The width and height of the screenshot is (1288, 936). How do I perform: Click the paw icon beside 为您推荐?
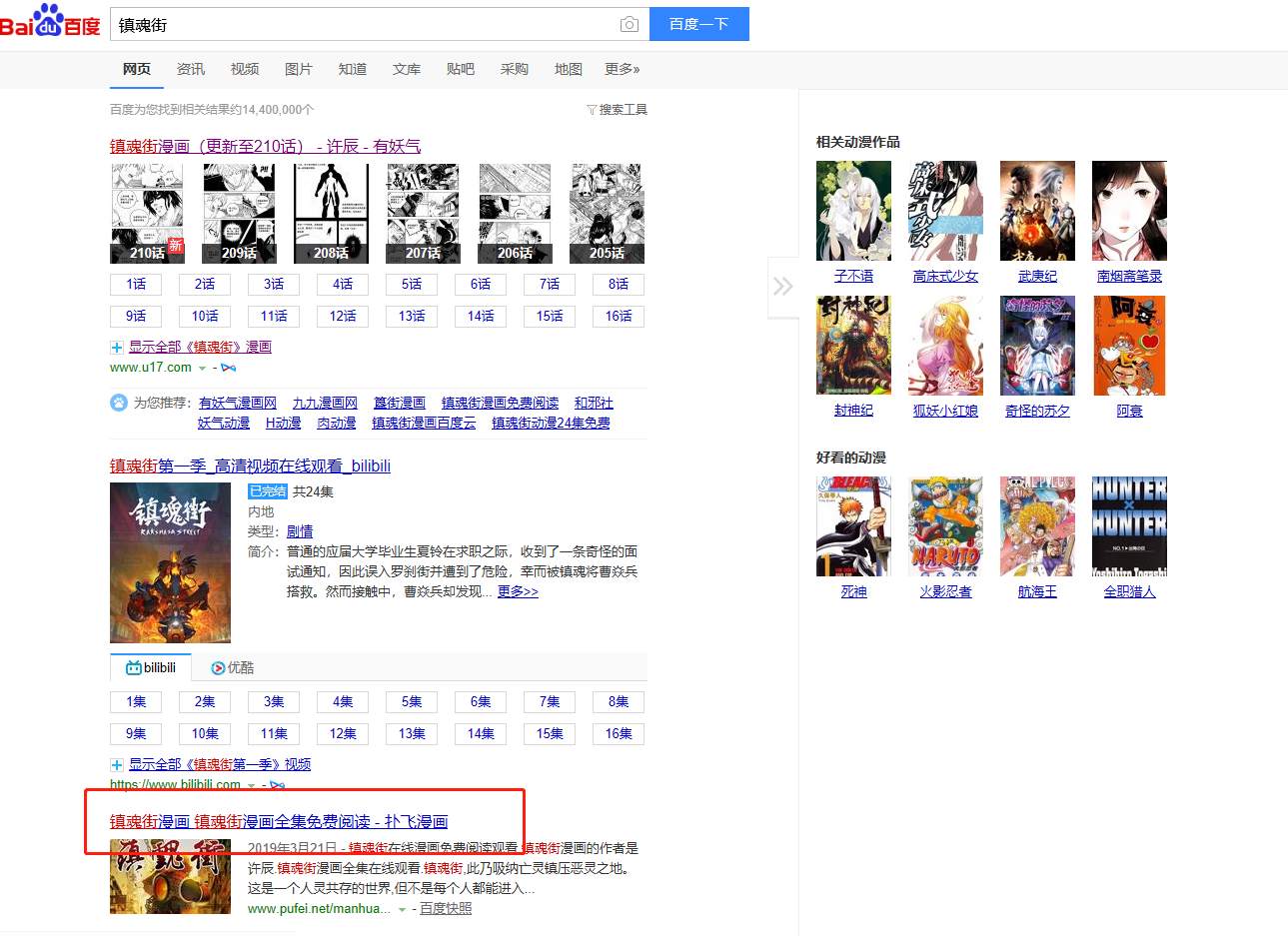[119, 403]
